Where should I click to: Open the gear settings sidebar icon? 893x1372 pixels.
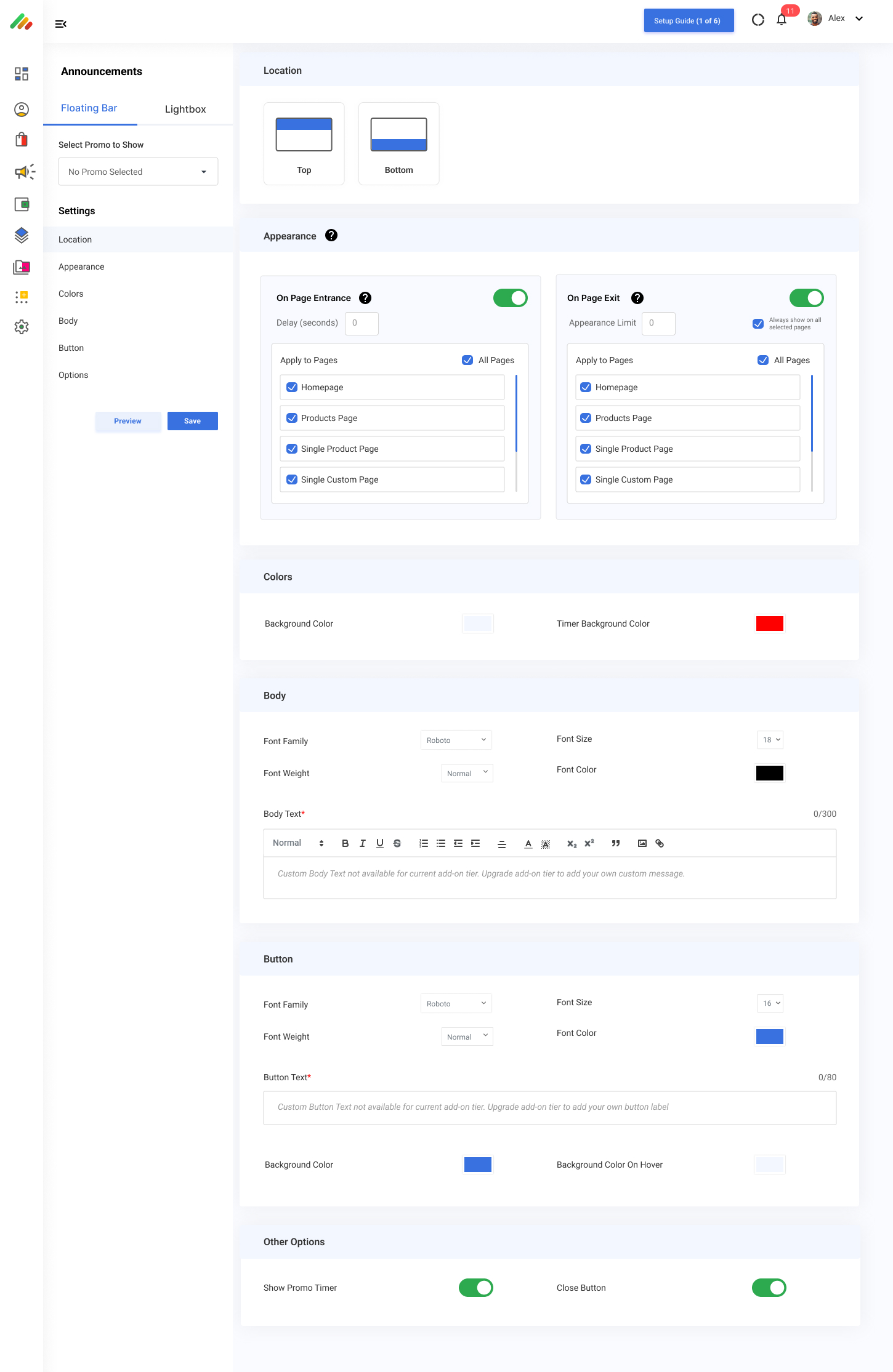(x=22, y=327)
